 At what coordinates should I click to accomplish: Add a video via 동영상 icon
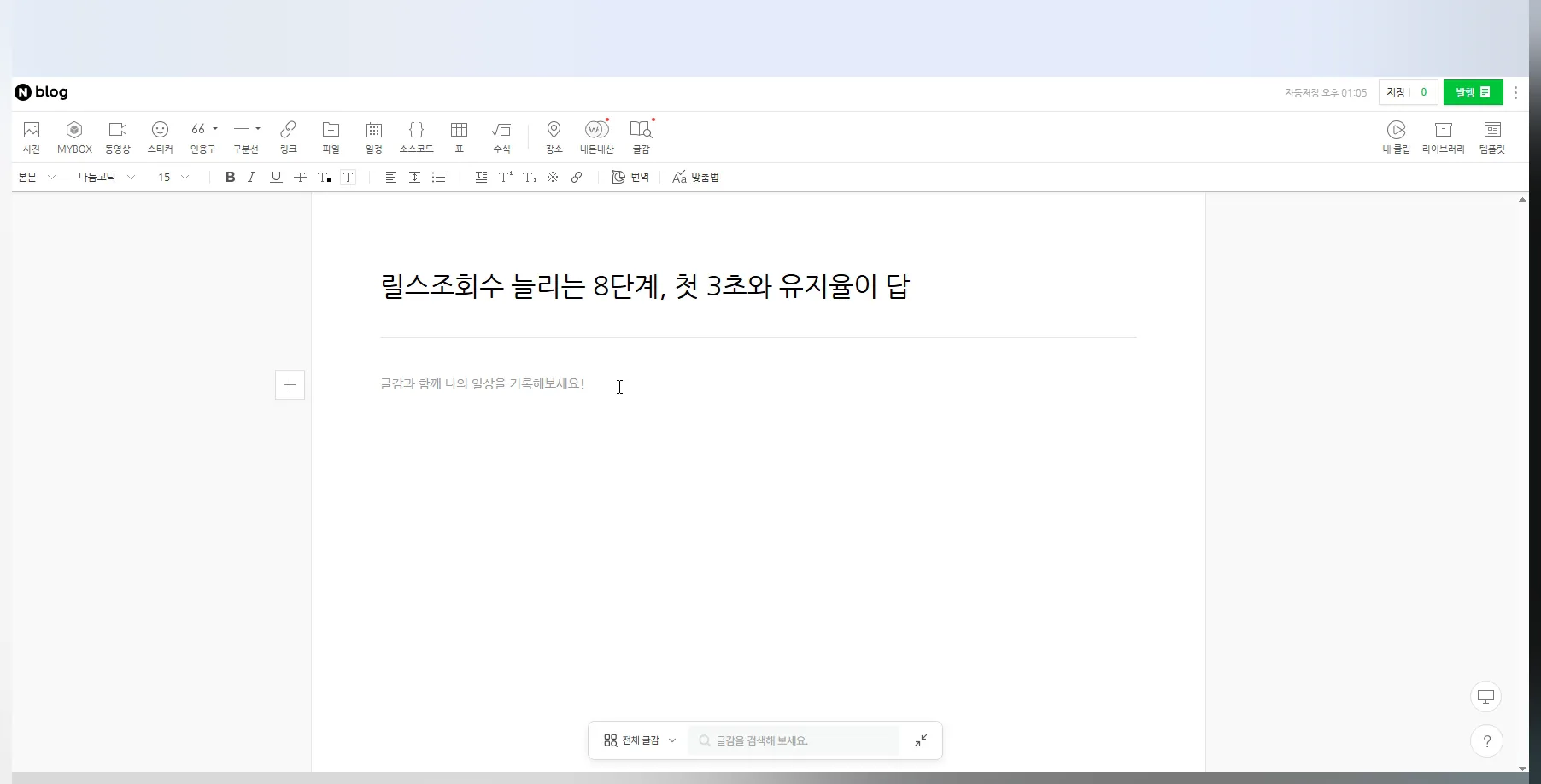[x=118, y=137]
